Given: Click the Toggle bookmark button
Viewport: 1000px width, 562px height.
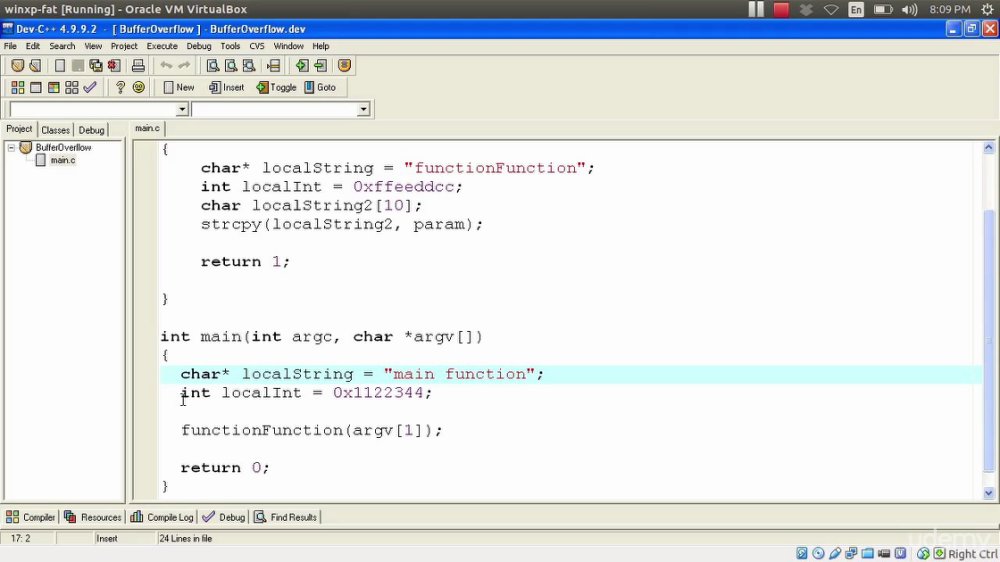Looking at the screenshot, I should [x=276, y=87].
